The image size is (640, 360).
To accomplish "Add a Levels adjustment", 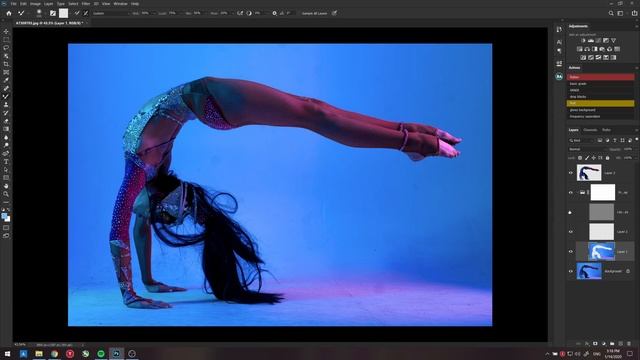I will pyautogui.click(x=591, y=40).
